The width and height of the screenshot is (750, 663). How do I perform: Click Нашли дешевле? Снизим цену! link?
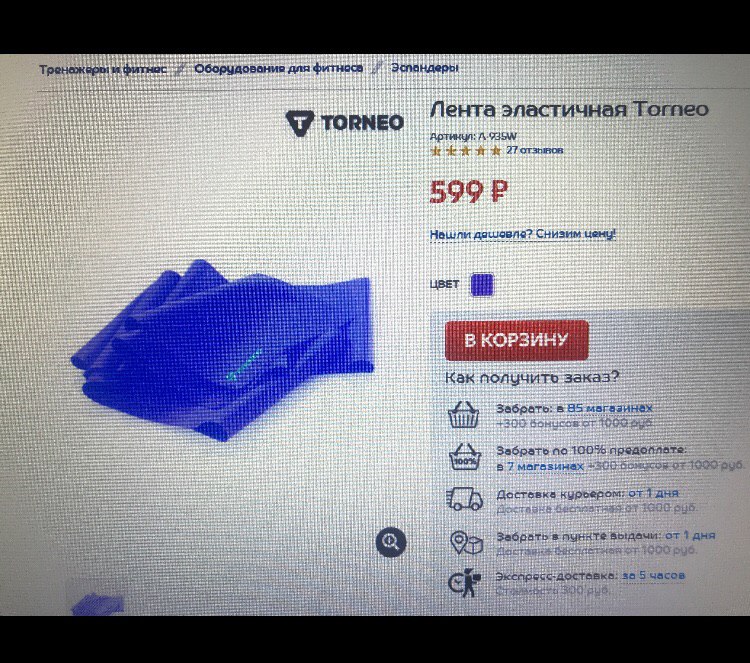523,234
